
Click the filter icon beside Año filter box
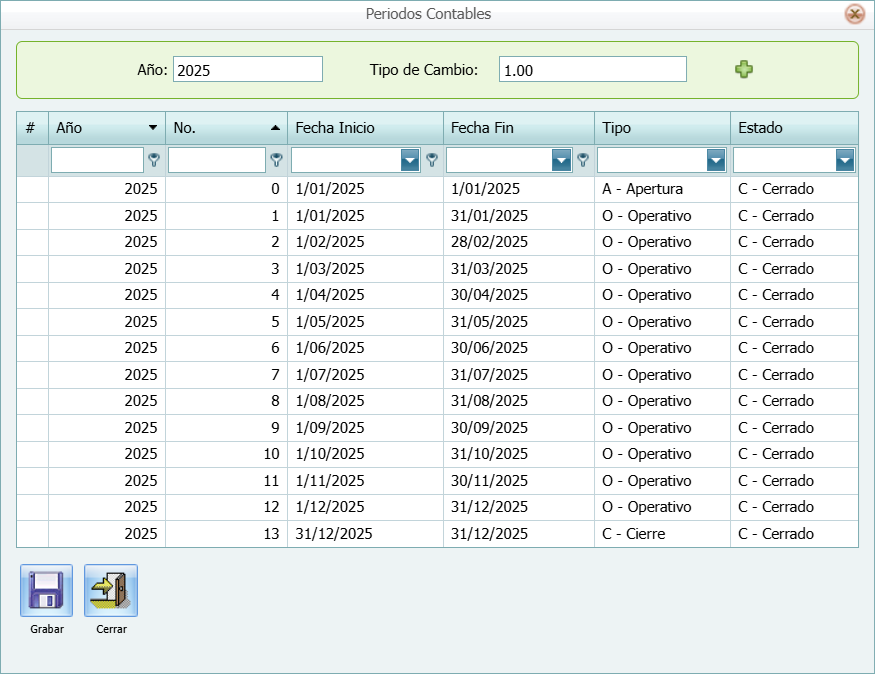pos(154,160)
